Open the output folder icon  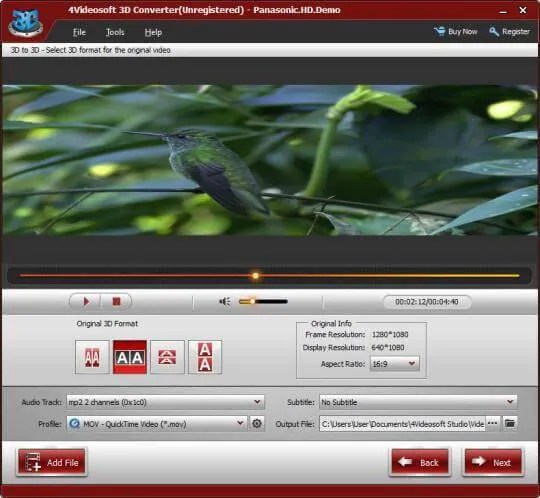pyautogui.click(x=510, y=424)
